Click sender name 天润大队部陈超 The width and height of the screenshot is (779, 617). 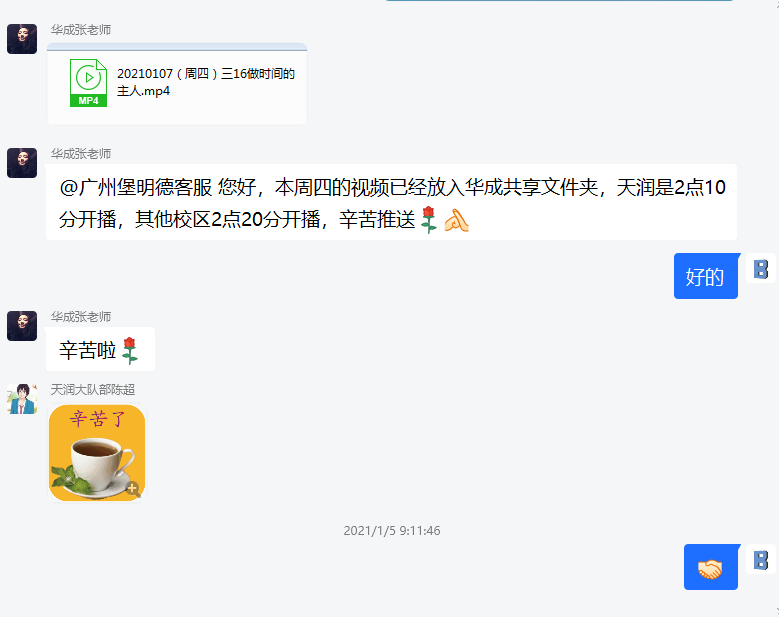point(93,390)
